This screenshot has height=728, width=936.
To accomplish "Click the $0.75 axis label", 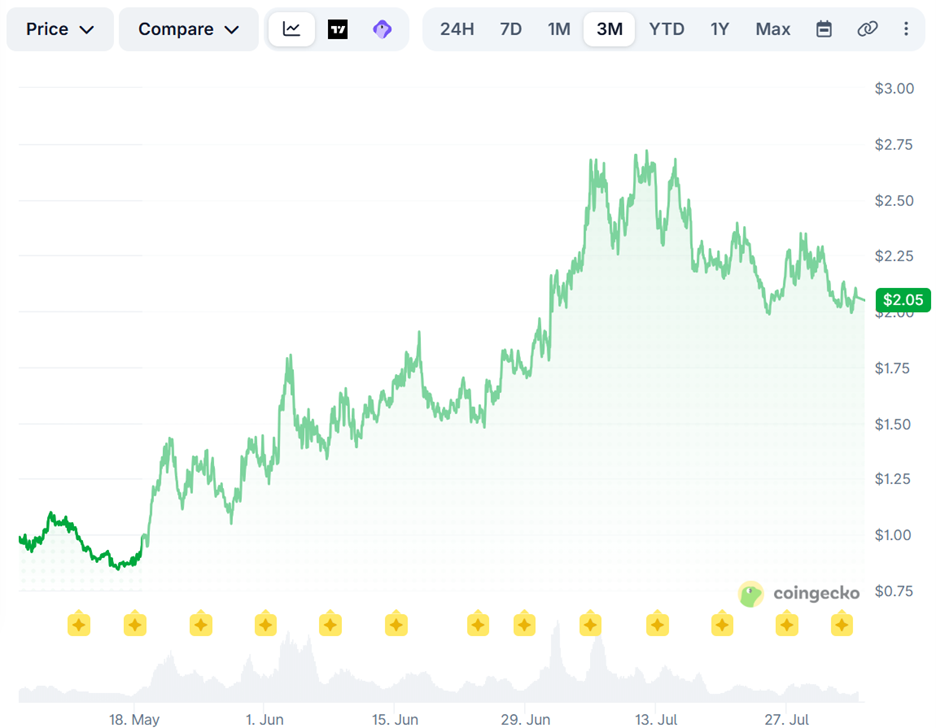I will click(894, 591).
